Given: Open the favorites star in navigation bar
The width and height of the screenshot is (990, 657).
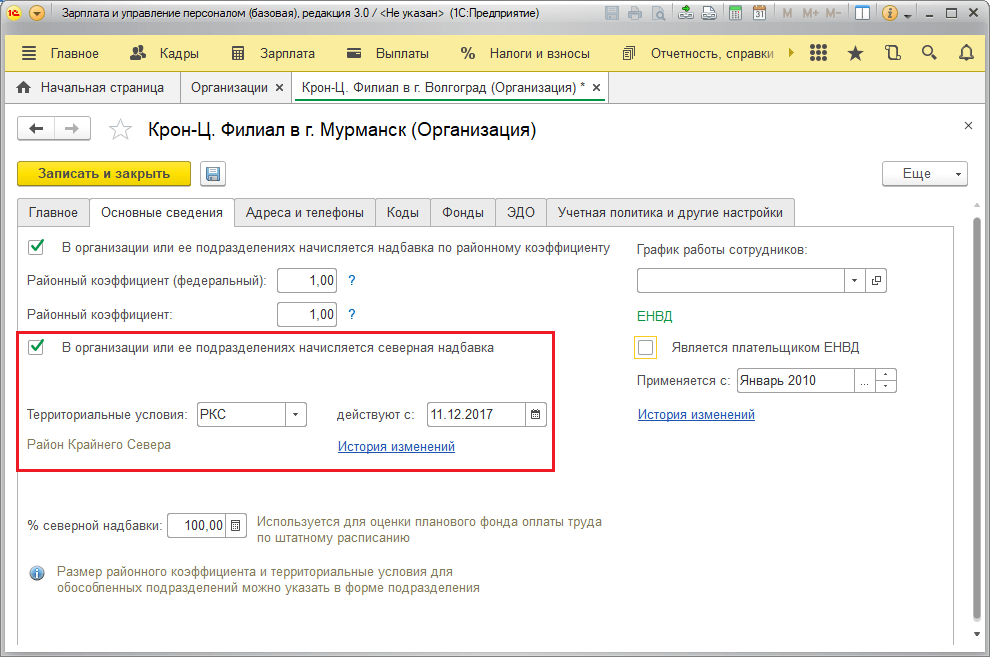Looking at the screenshot, I should click(855, 53).
